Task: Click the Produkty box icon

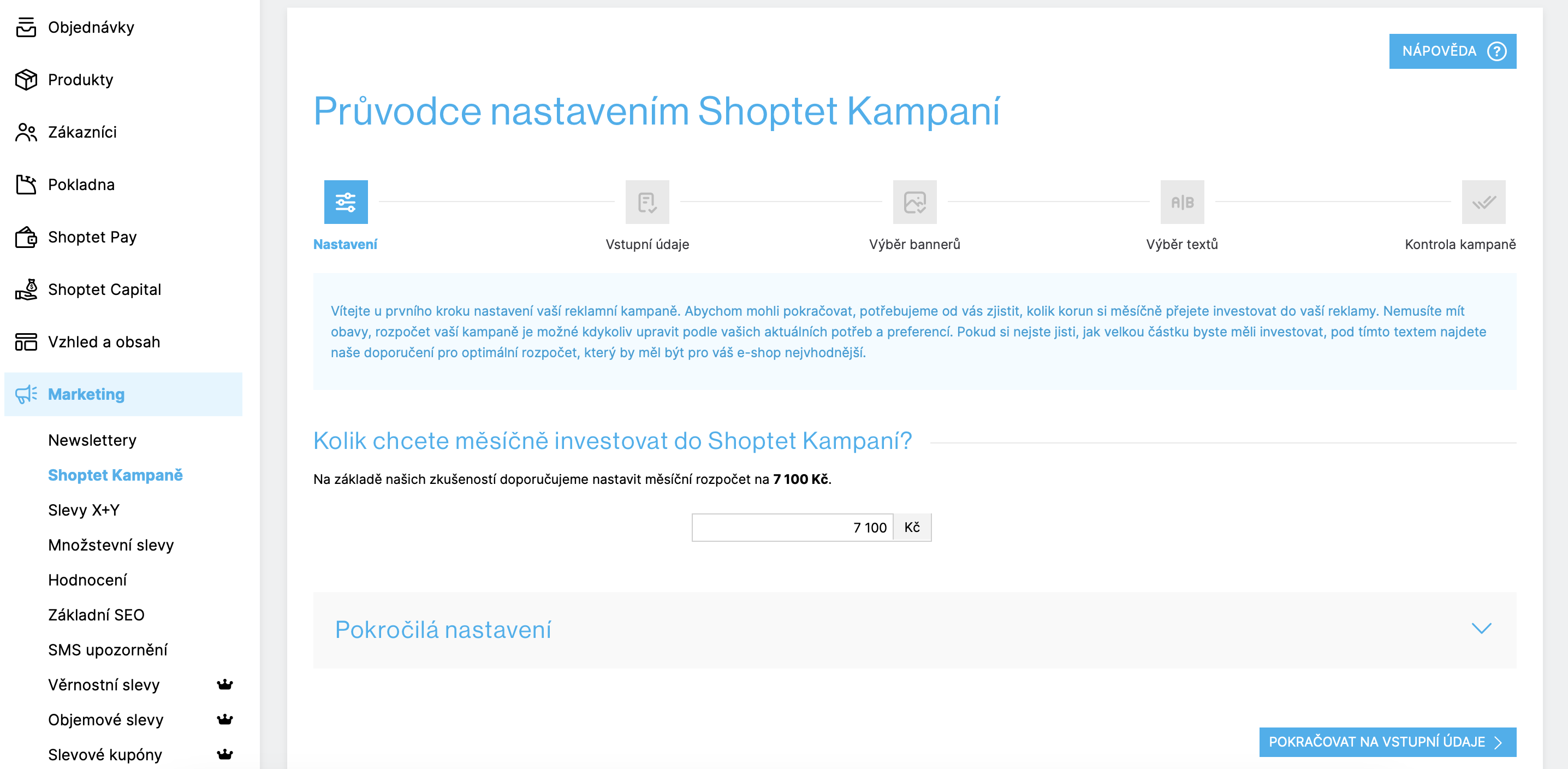Action: [x=26, y=80]
